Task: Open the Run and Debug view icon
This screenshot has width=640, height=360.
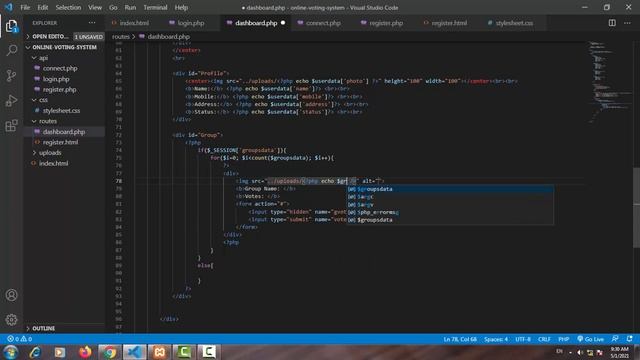Action: click(11, 100)
